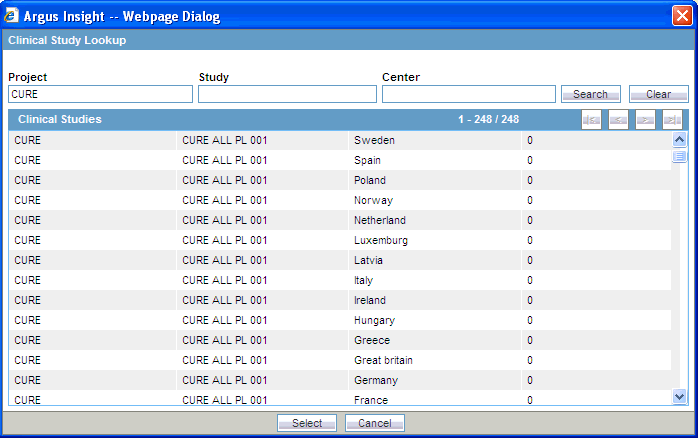The height and width of the screenshot is (438, 698).
Task: Click the 0 value in Poland row
Action: coord(530,180)
